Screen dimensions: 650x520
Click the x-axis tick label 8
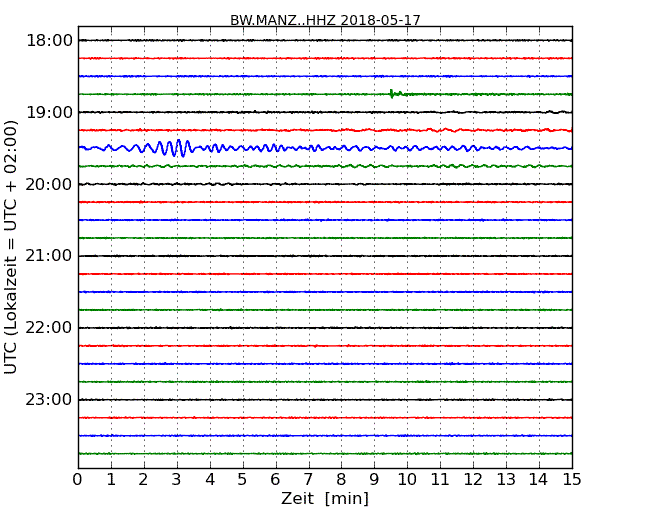(x=342, y=480)
